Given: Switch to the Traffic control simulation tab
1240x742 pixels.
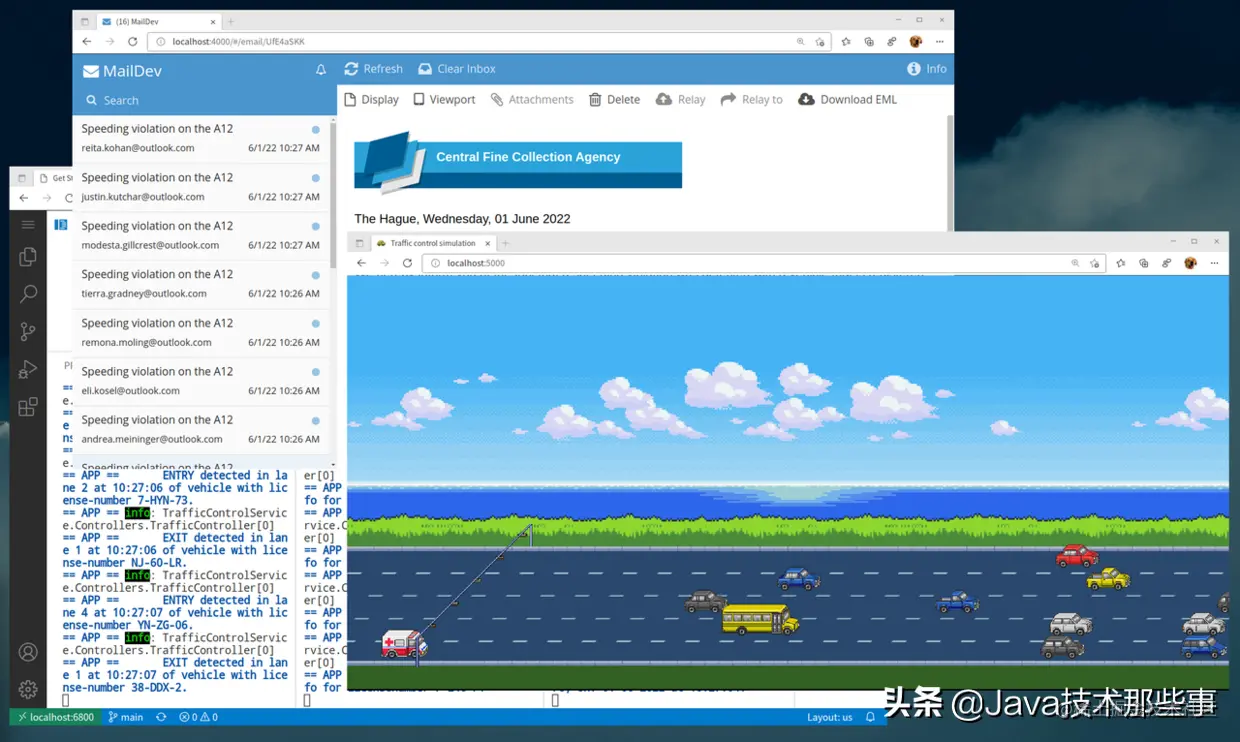Looking at the screenshot, I should tap(430, 242).
